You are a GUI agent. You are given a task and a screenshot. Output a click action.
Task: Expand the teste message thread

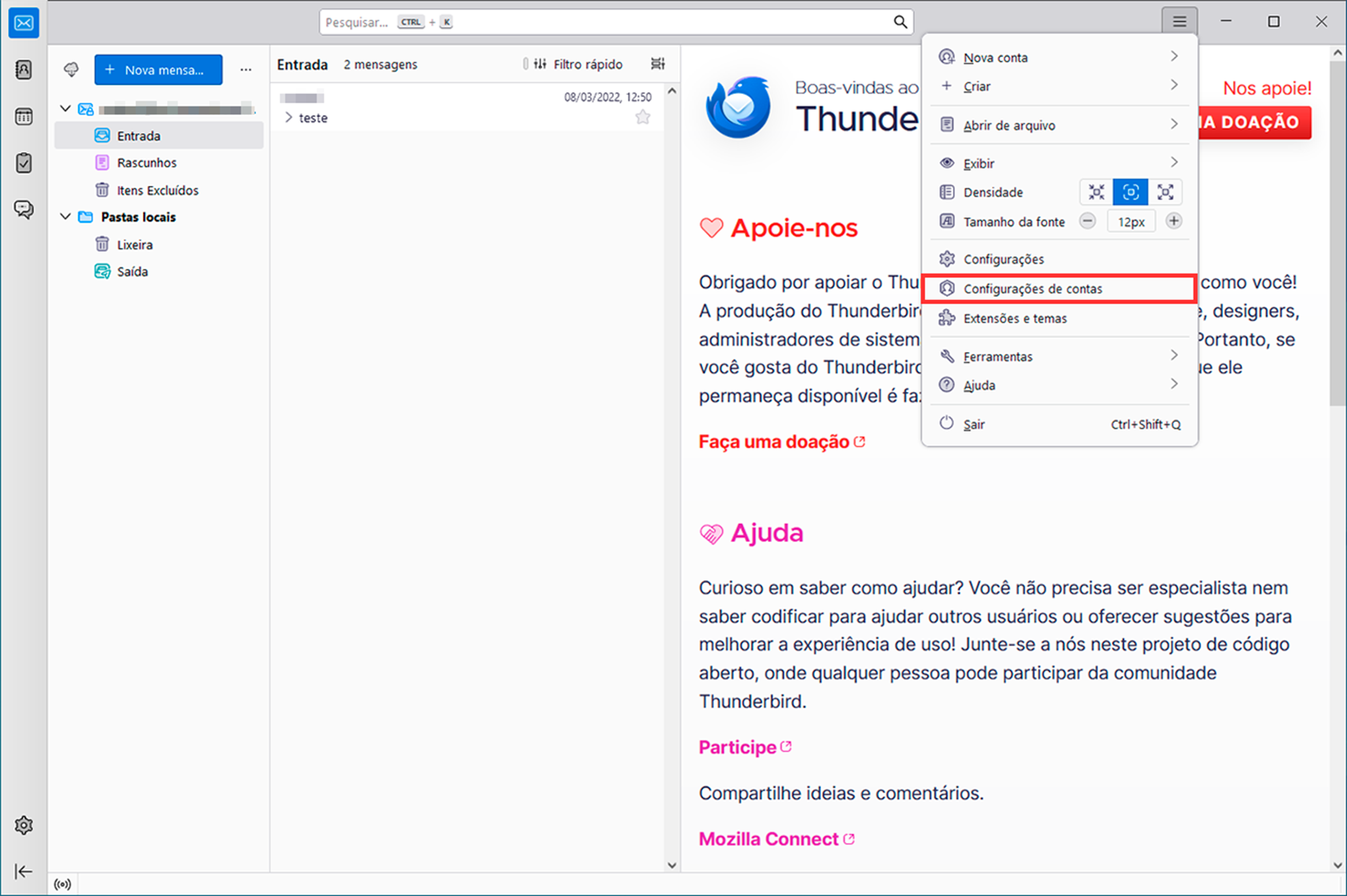pyautogui.click(x=288, y=118)
